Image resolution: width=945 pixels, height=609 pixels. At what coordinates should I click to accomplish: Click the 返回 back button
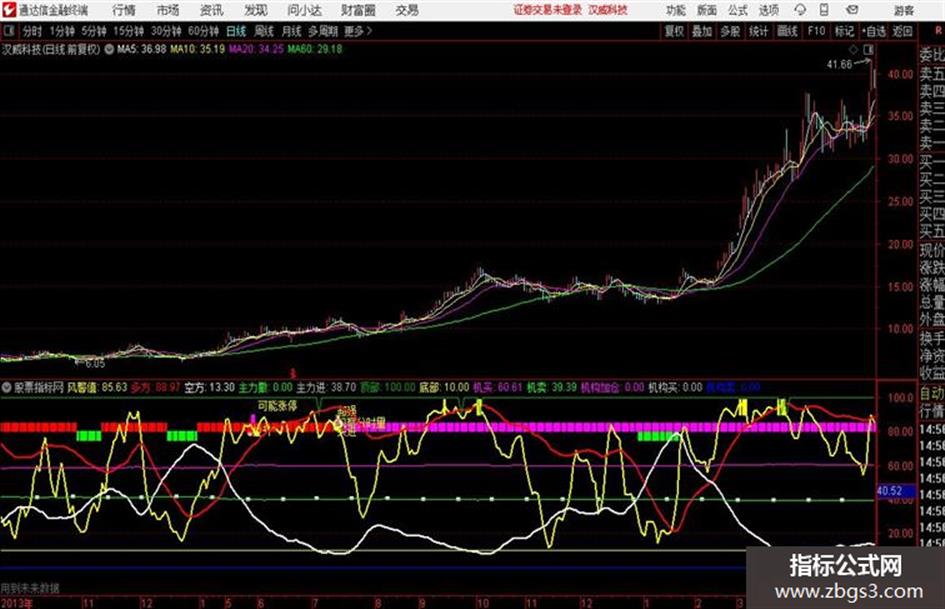(x=902, y=31)
